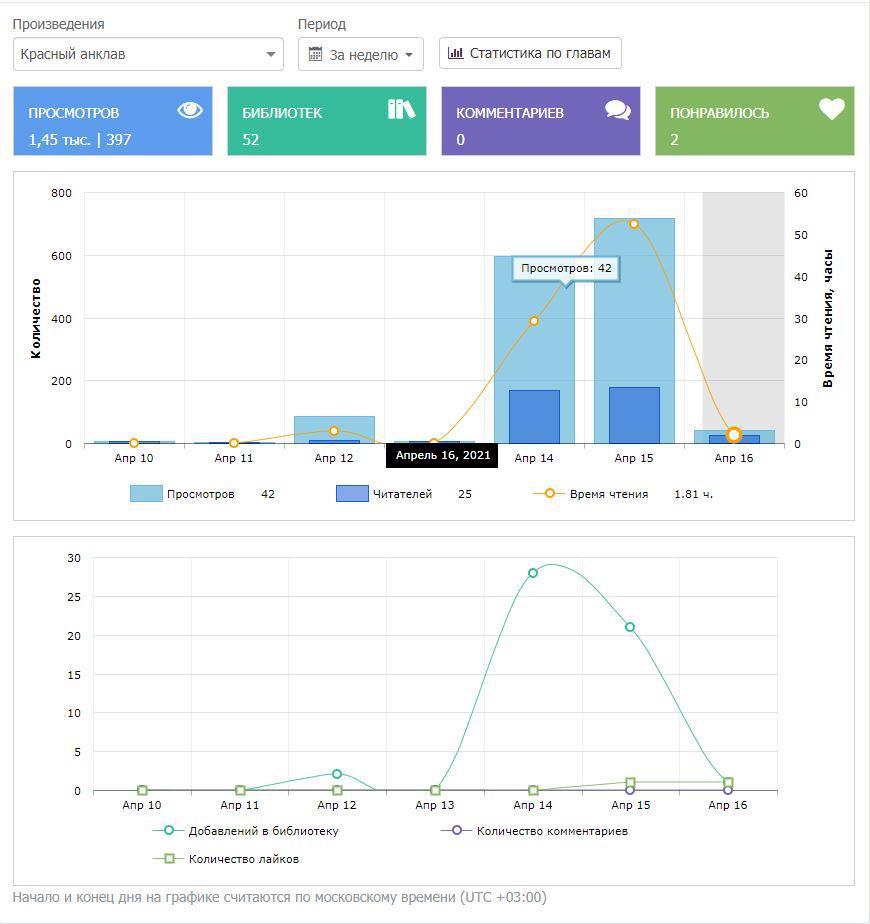Click the heart icon on Понравилось card
The width and height of the screenshot is (870, 924).
832,109
